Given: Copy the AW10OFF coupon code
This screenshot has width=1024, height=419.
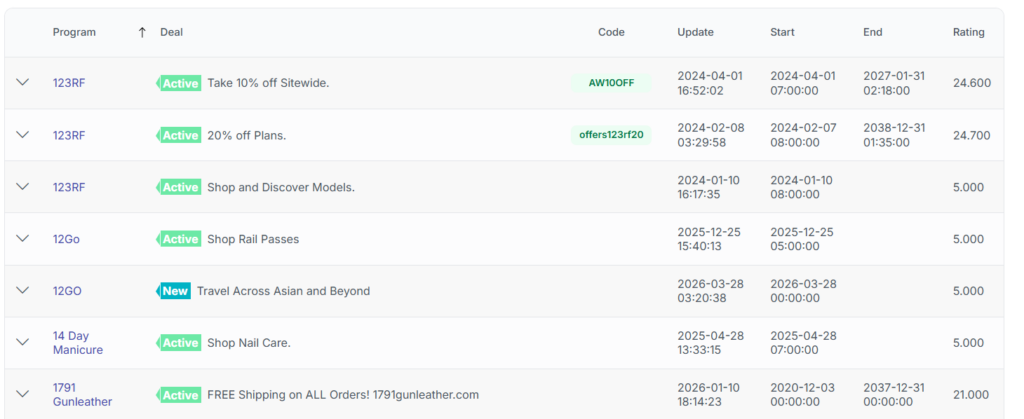Looking at the screenshot, I should tap(610, 83).
